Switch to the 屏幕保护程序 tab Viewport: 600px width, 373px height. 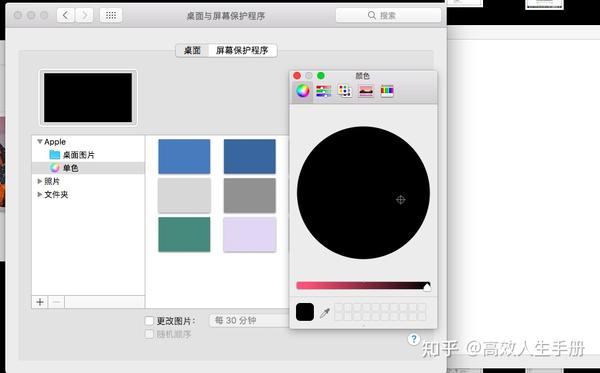242,50
